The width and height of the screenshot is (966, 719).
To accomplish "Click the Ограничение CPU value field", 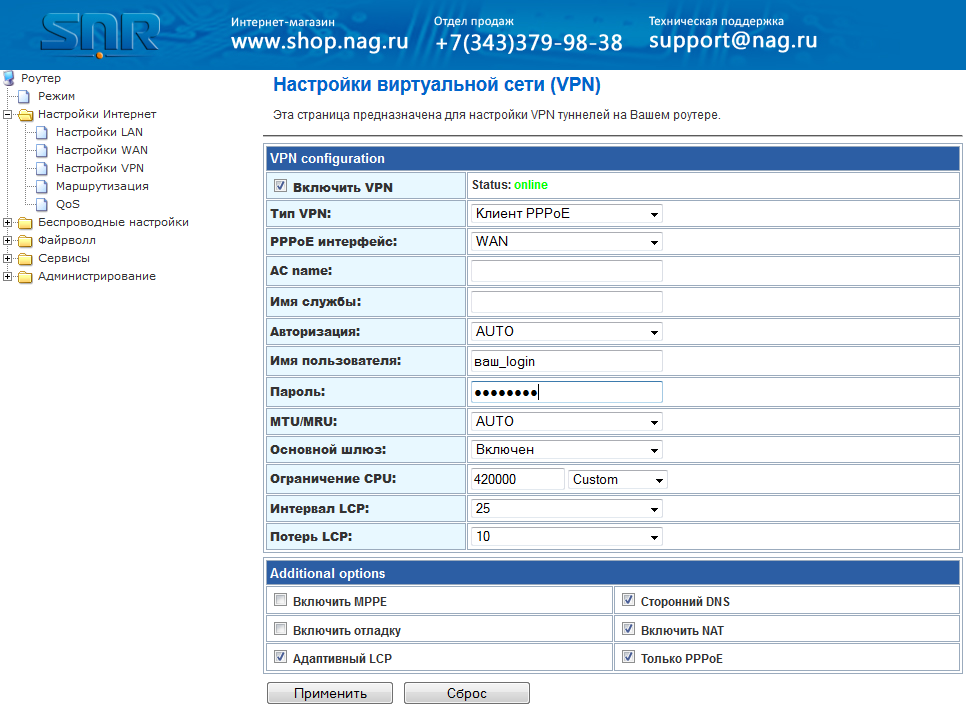I will pyautogui.click(x=518, y=480).
